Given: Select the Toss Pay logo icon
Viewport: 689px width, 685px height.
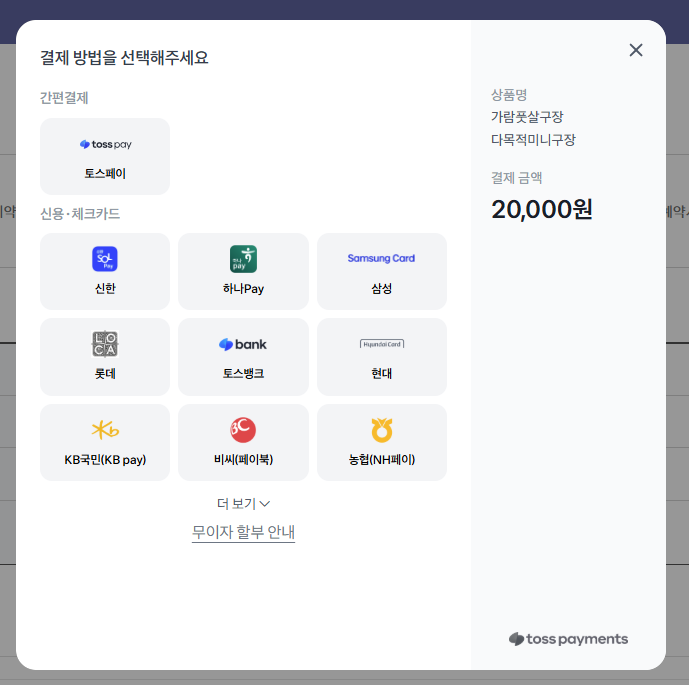Looking at the screenshot, I should [x=105, y=145].
